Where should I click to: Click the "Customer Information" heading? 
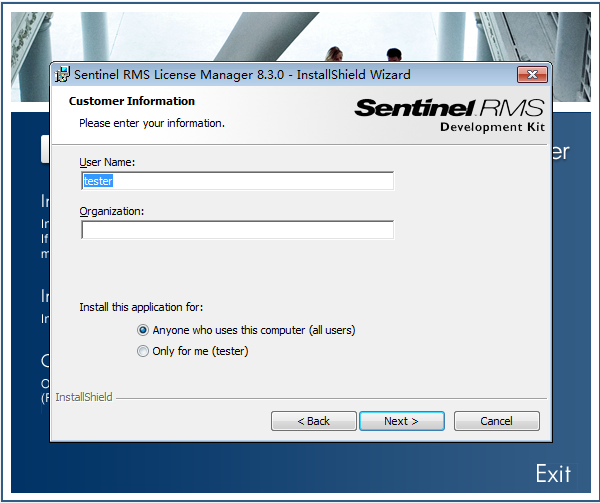pyautogui.click(x=132, y=101)
